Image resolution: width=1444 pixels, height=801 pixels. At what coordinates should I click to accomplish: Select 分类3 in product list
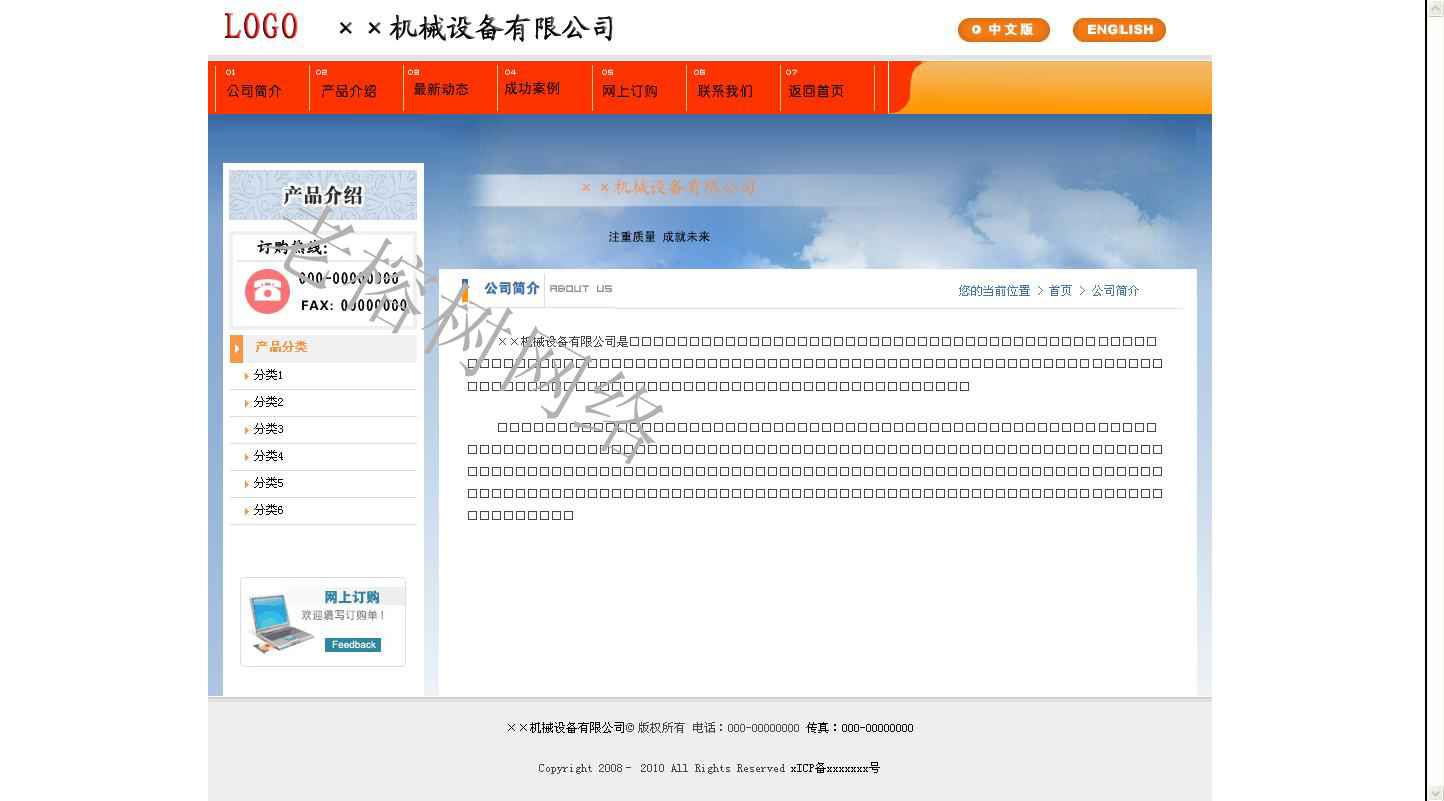[x=268, y=429]
